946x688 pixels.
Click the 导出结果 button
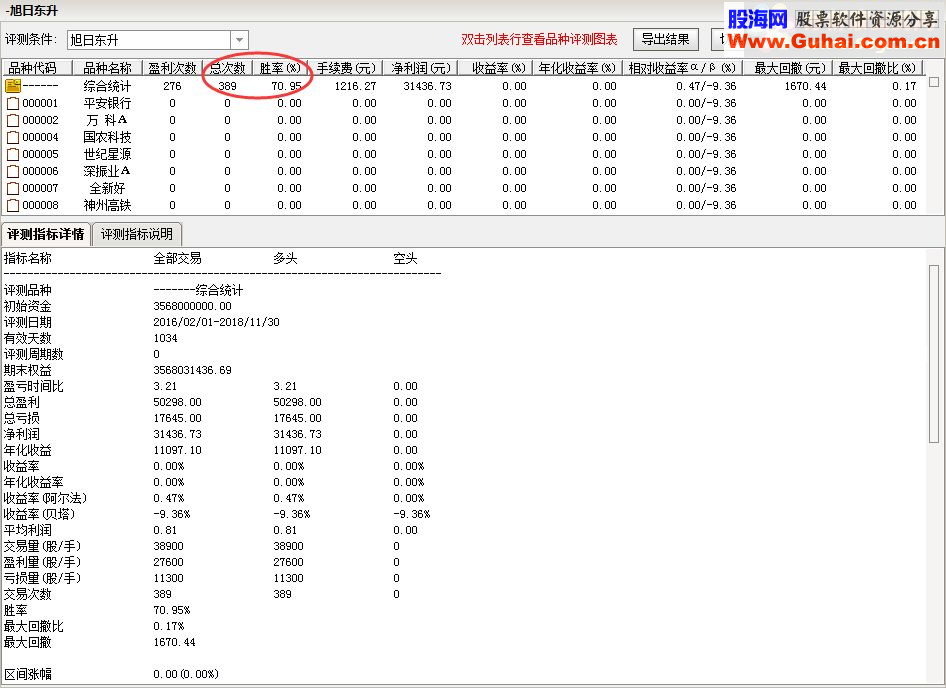(x=665, y=39)
